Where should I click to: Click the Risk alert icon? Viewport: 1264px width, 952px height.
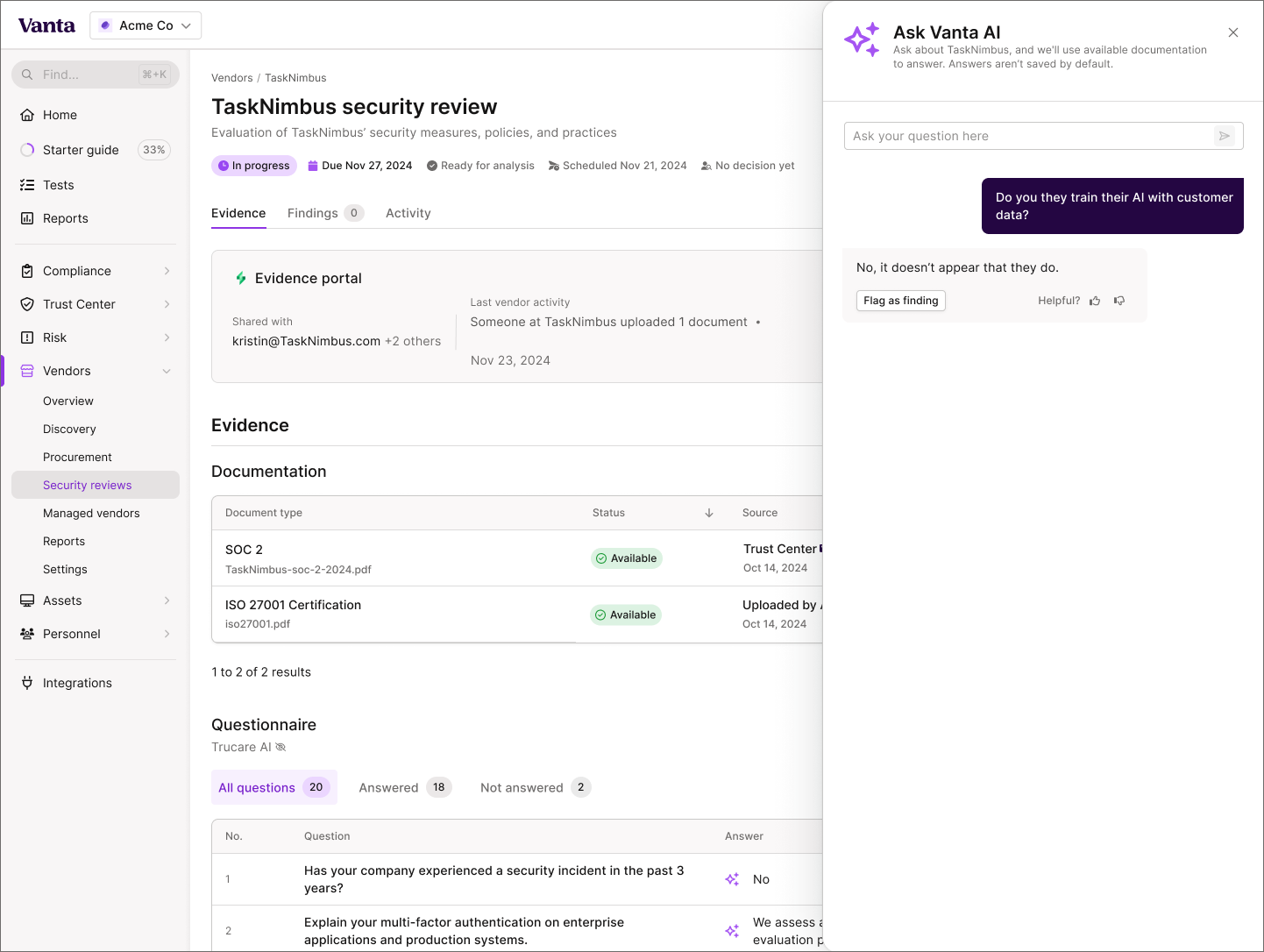[27, 337]
